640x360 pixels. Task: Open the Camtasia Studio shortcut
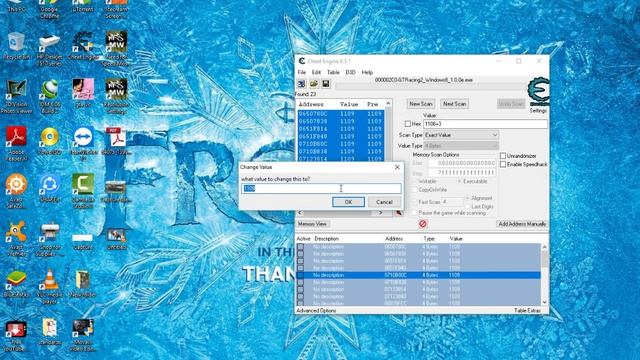(83, 191)
